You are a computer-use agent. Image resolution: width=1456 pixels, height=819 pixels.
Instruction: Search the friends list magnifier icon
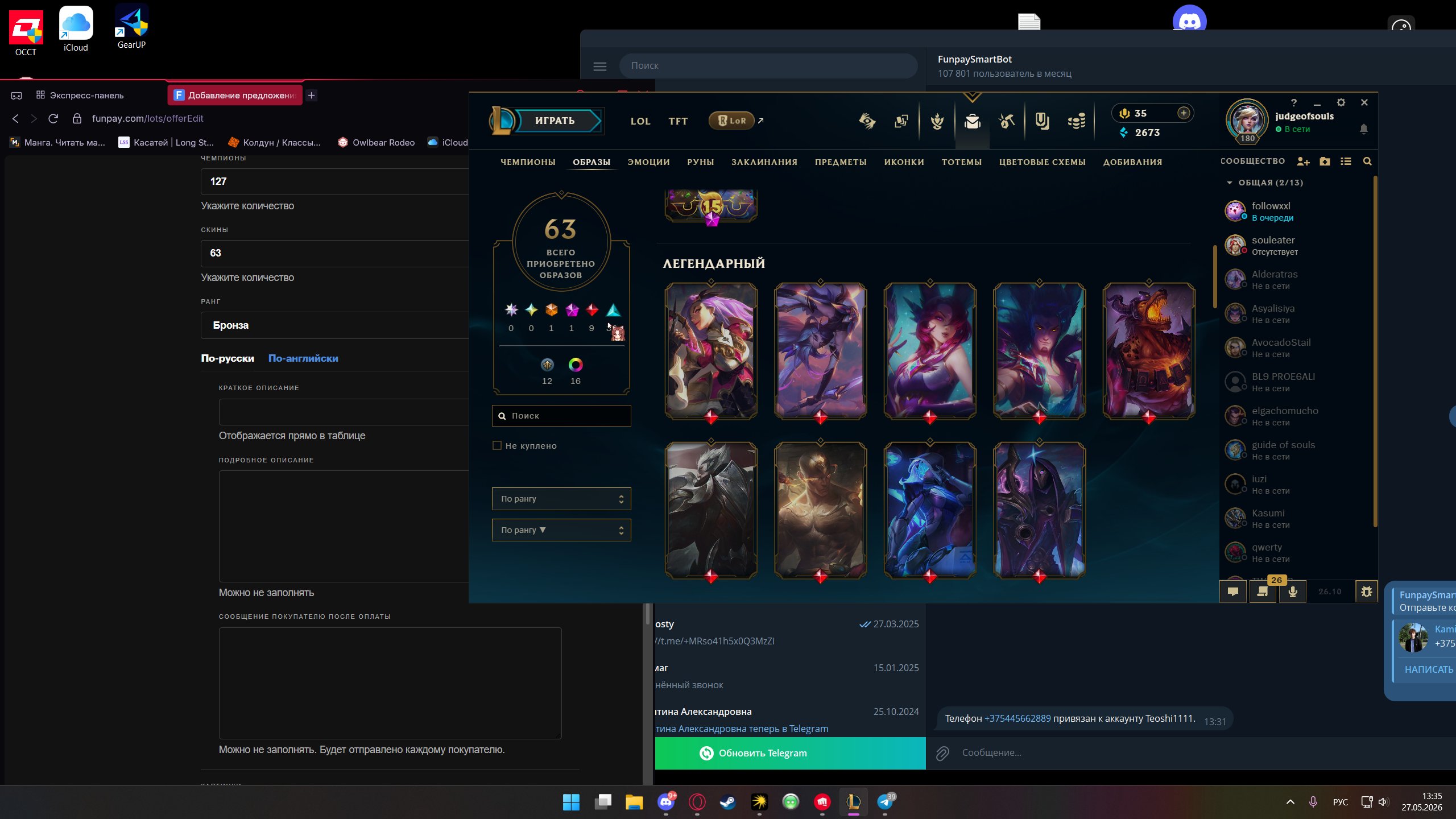tap(1367, 162)
